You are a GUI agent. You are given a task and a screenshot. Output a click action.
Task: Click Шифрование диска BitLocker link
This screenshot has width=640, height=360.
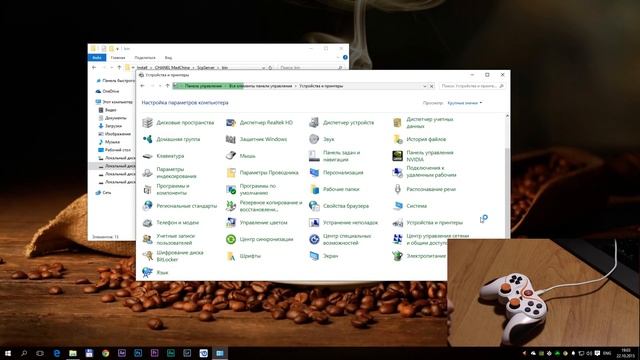click(x=180, y=256)
